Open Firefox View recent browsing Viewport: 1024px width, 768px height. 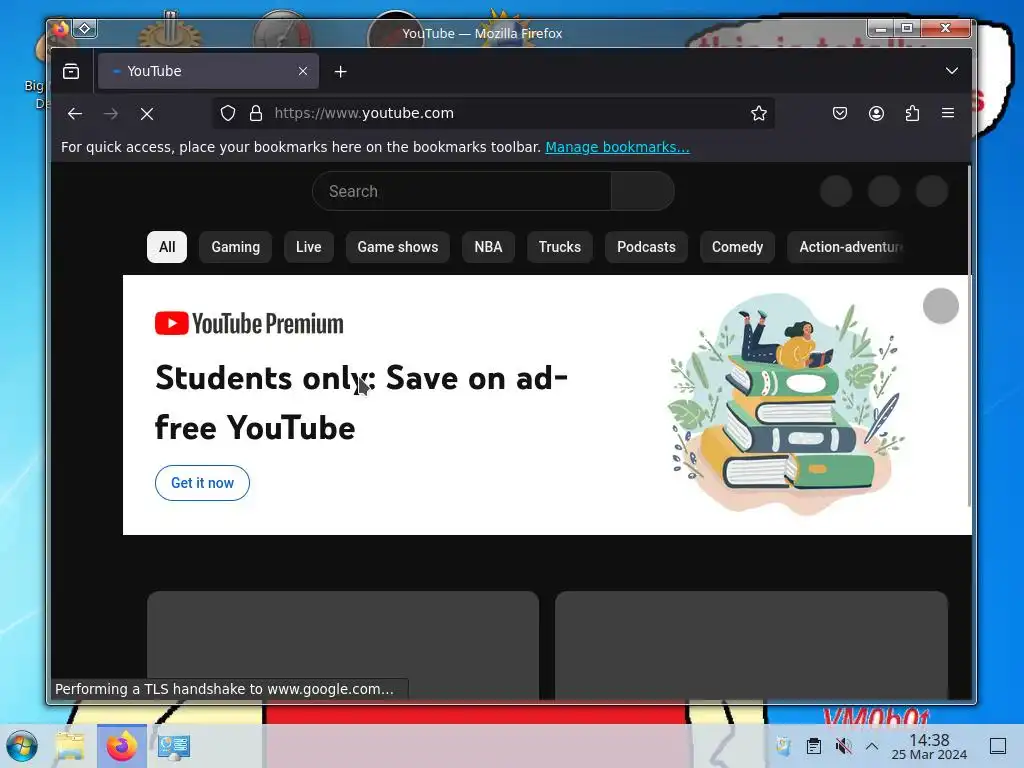click(x=71, y=71)
